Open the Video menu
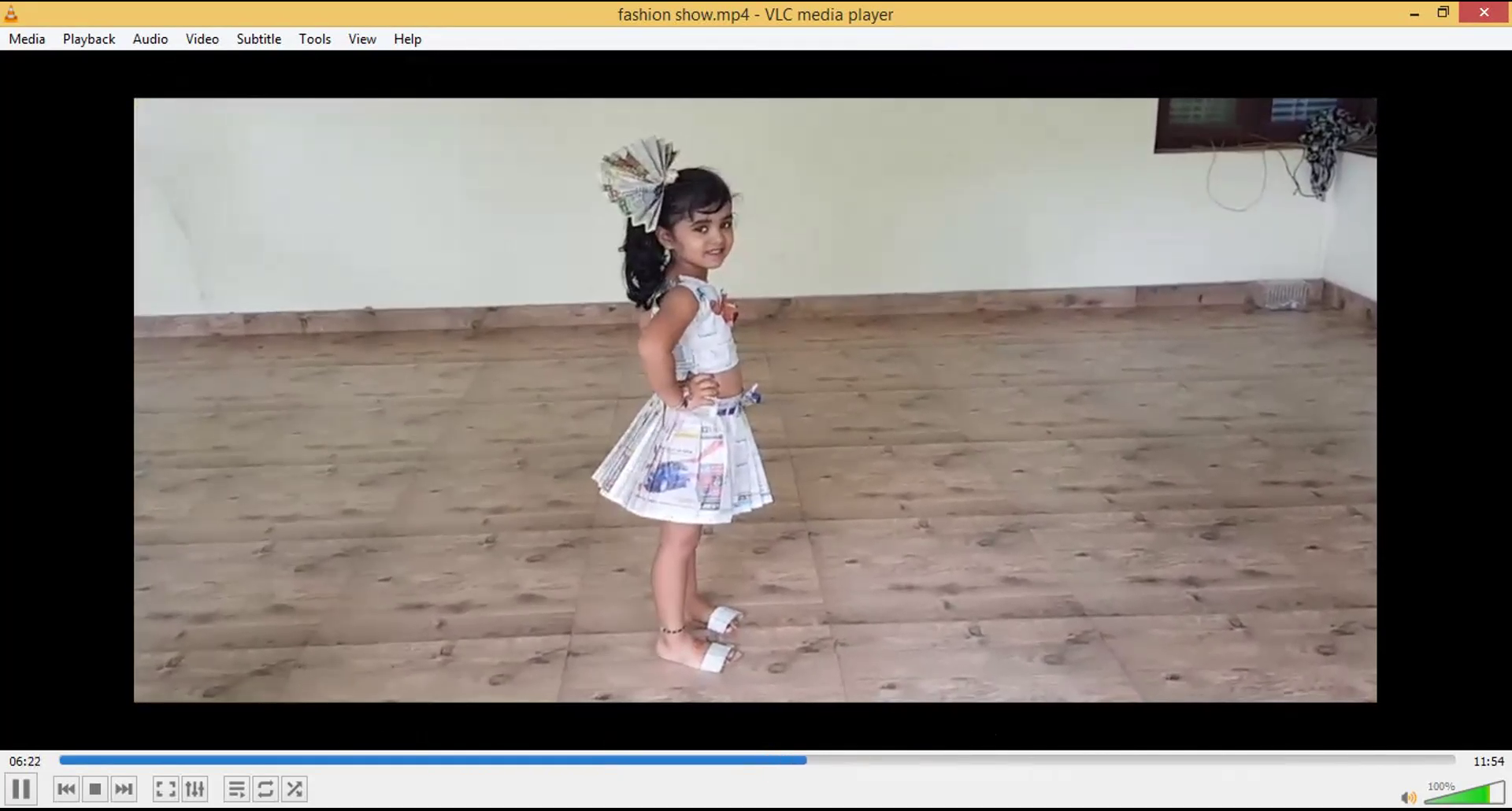 pos(202,39)
